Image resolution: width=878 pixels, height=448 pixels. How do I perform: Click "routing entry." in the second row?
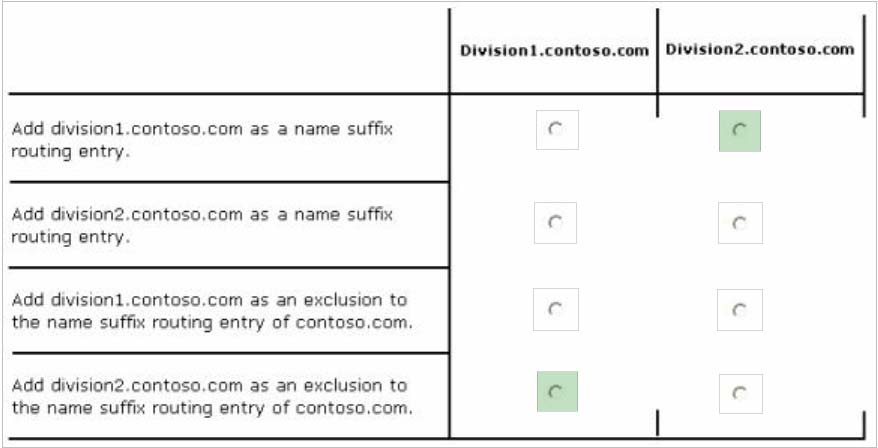(71, 239)
